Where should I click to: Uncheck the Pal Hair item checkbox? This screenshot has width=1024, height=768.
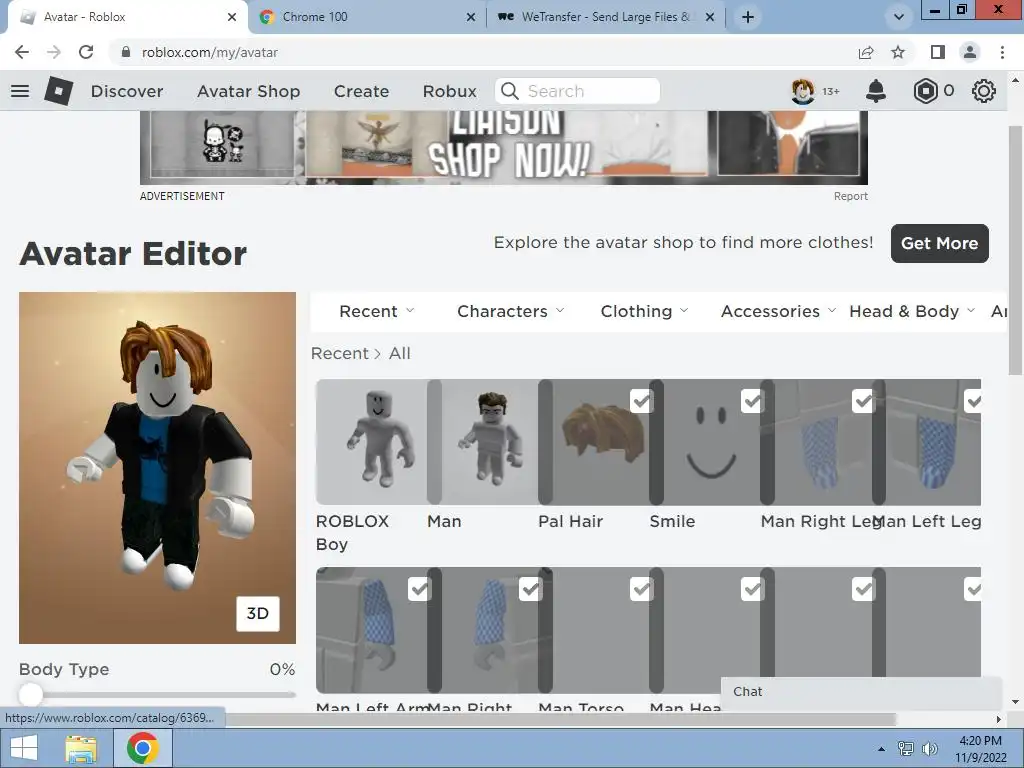[x=641, y=400]
